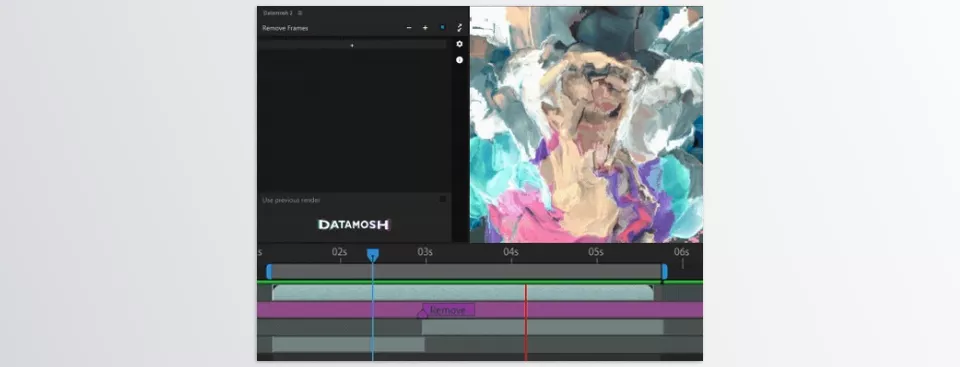The image size is (960, 367).
Task: Click the work area start handle
Action: pos(269,271)
